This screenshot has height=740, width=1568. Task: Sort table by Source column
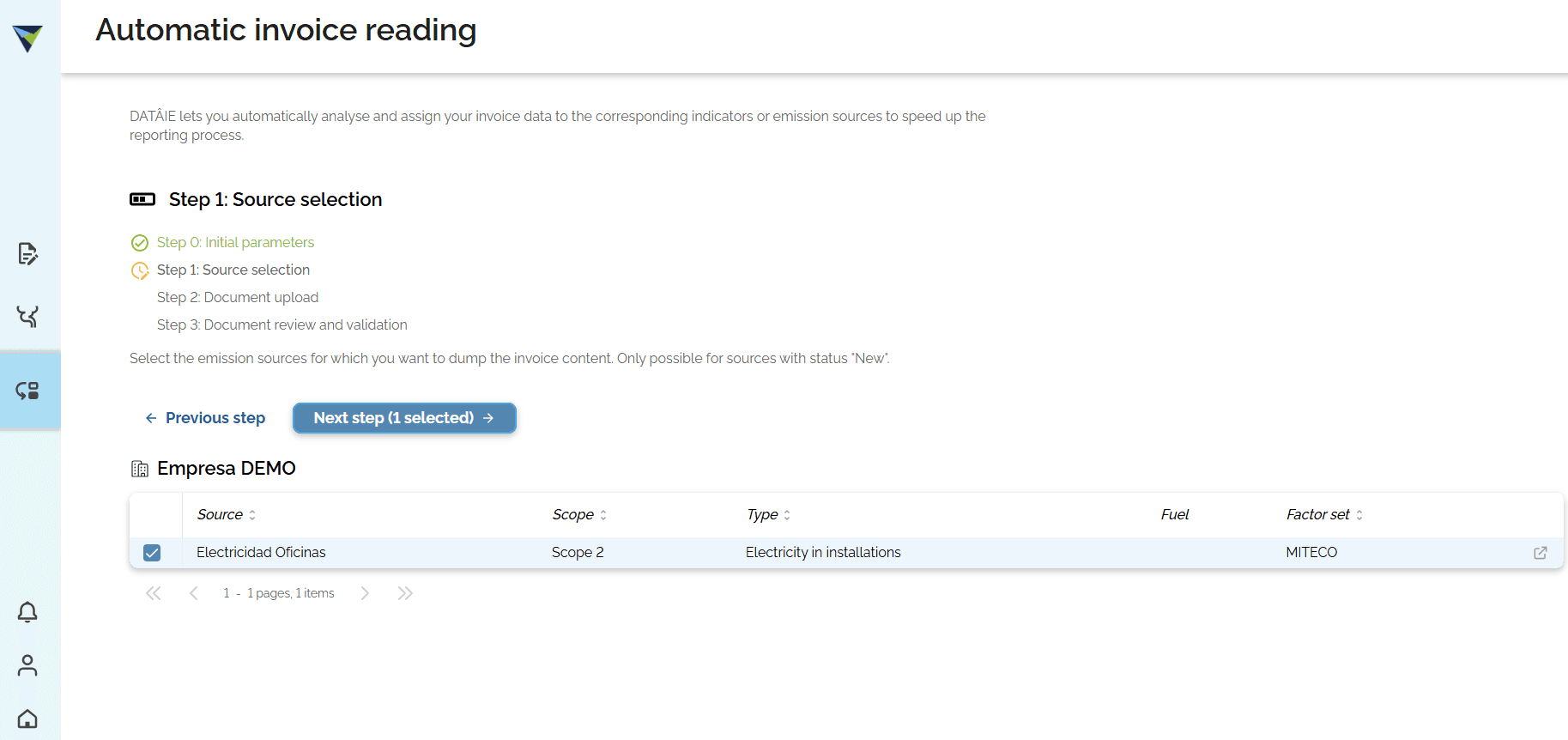pyautogui.click(x=227, y=514)
